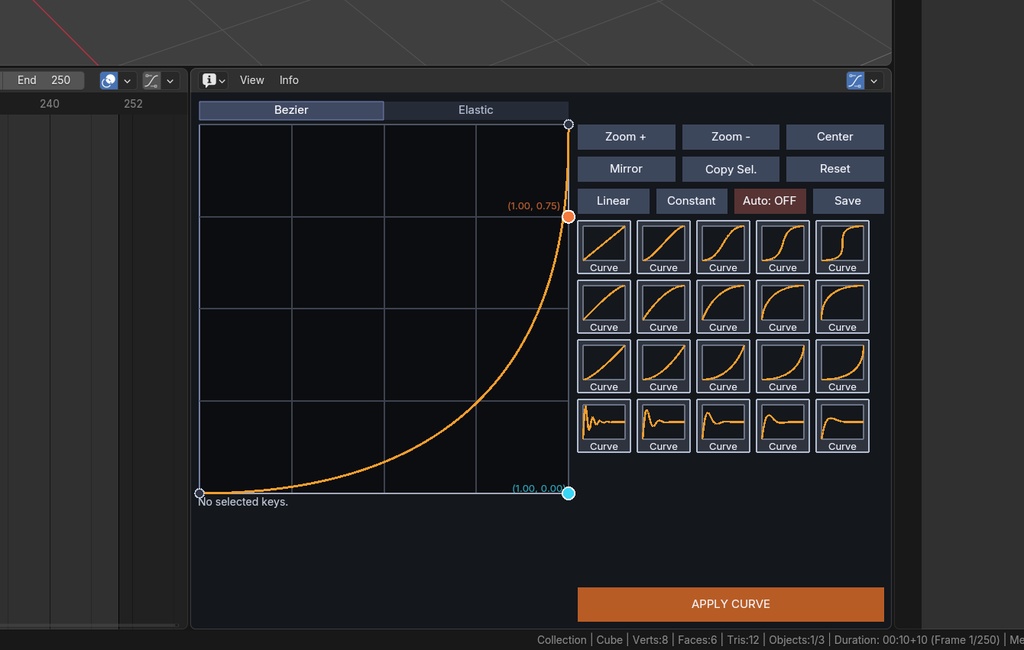Click the cyan keyframe handle point
This screenshot has width=1024, height=650.
point(568,492)
